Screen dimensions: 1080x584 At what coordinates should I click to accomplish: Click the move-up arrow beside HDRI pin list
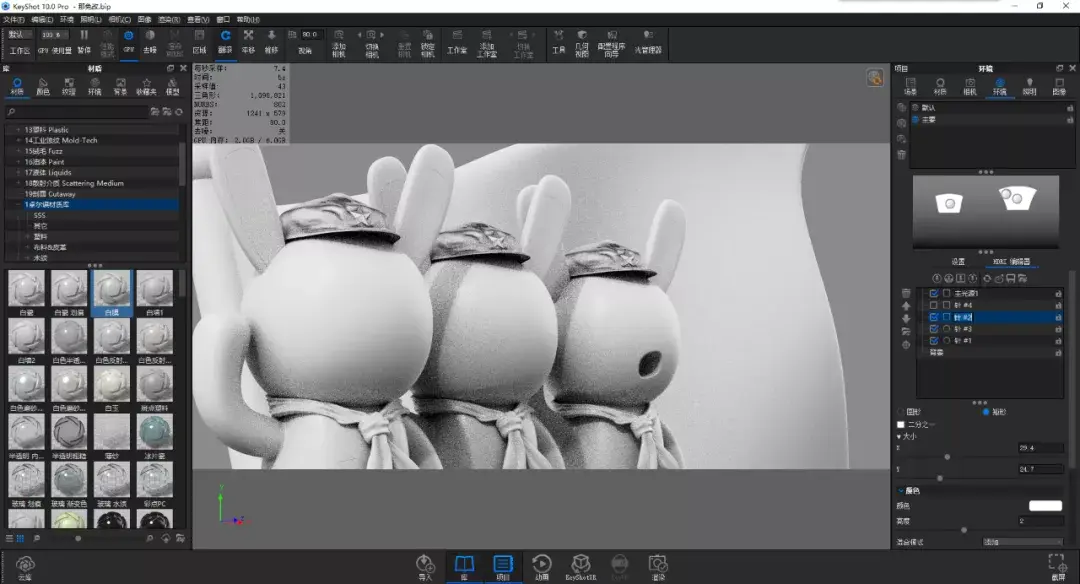[906, 306]
